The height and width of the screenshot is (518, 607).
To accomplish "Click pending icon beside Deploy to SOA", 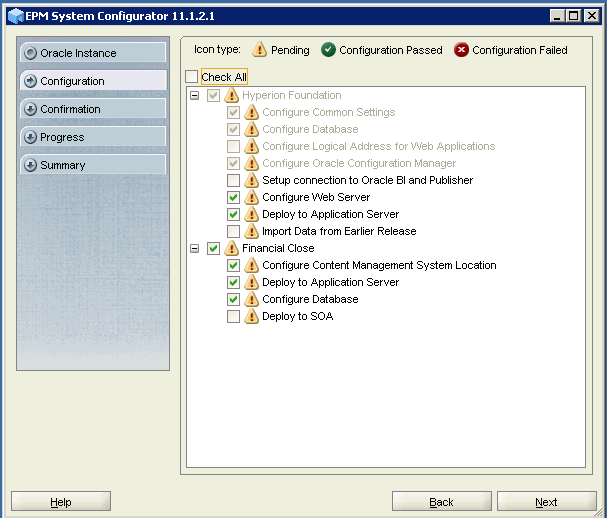I will (252, 316).
